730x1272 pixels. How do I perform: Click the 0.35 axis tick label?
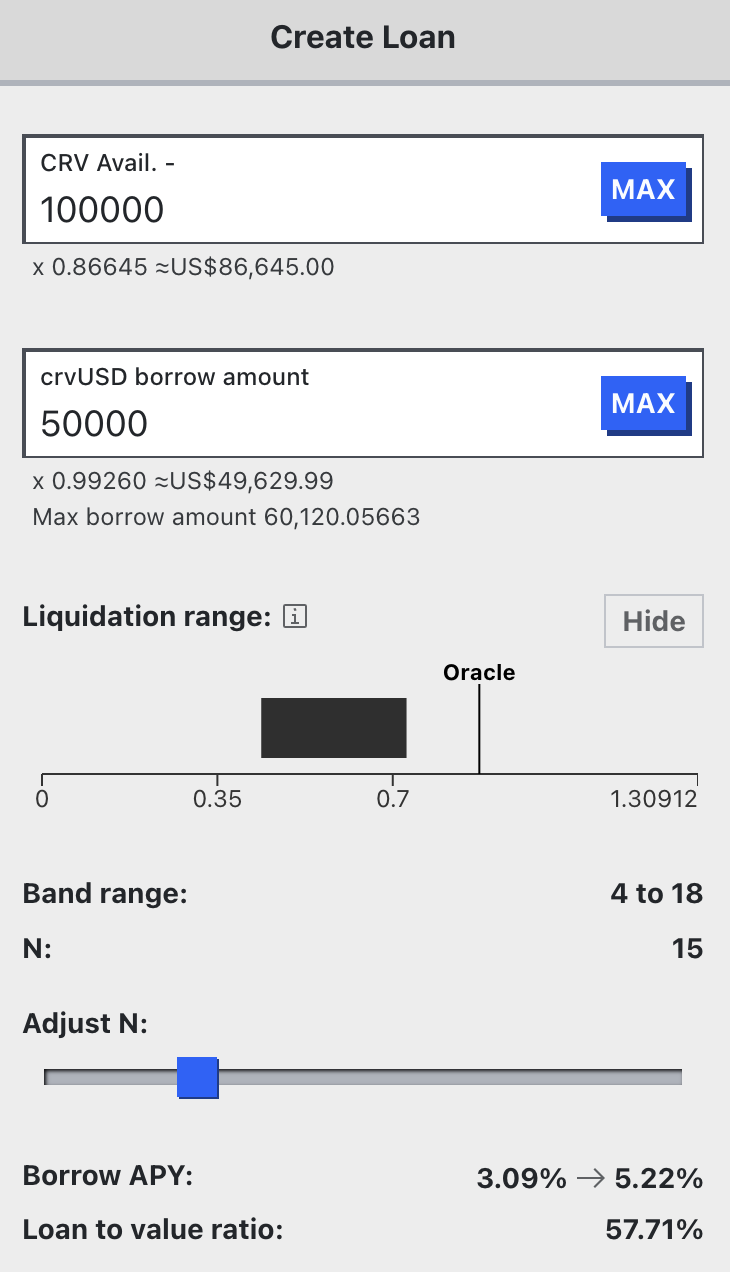(x=217, y=800)
